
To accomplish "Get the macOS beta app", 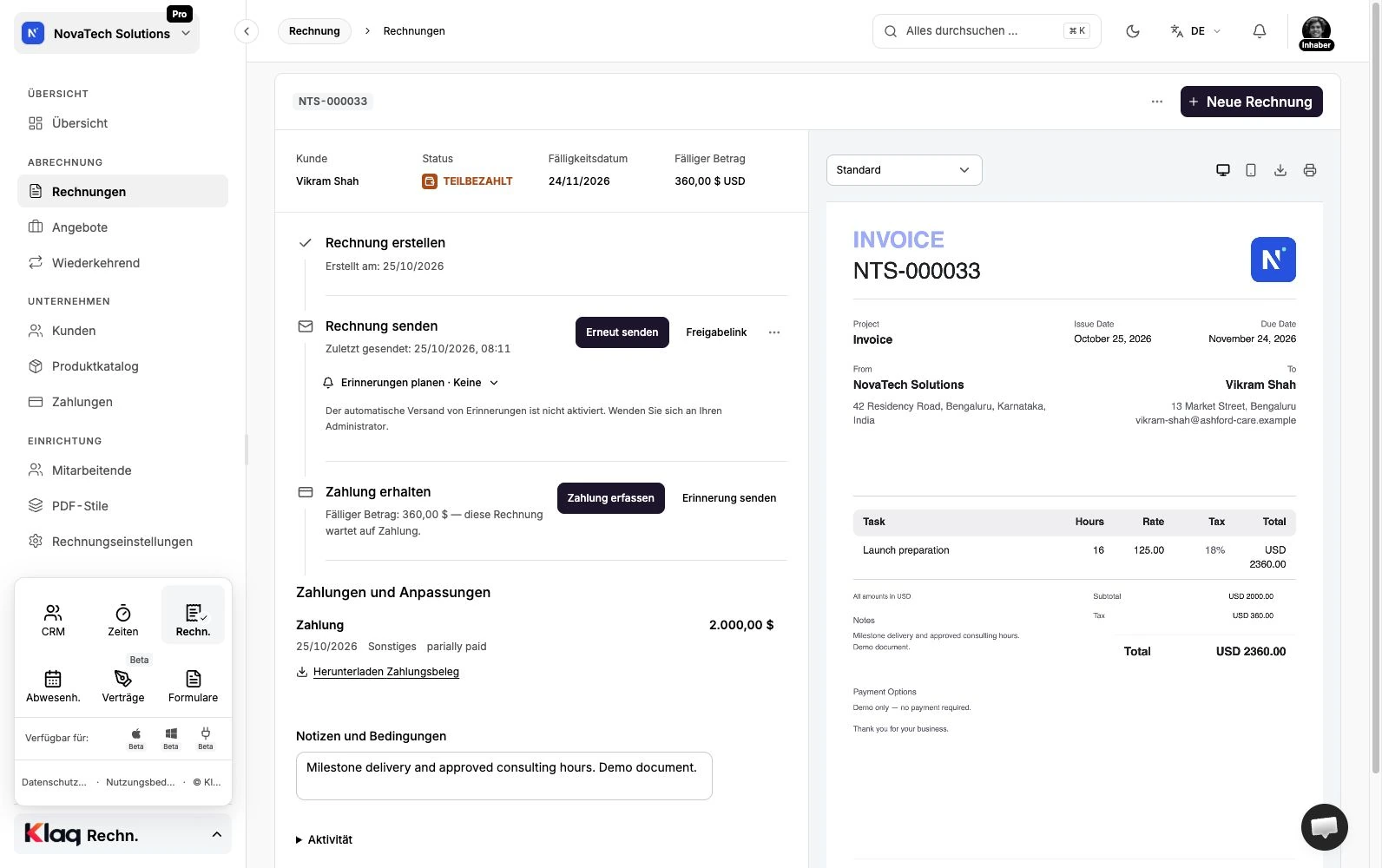I will (x=136, y=739).
